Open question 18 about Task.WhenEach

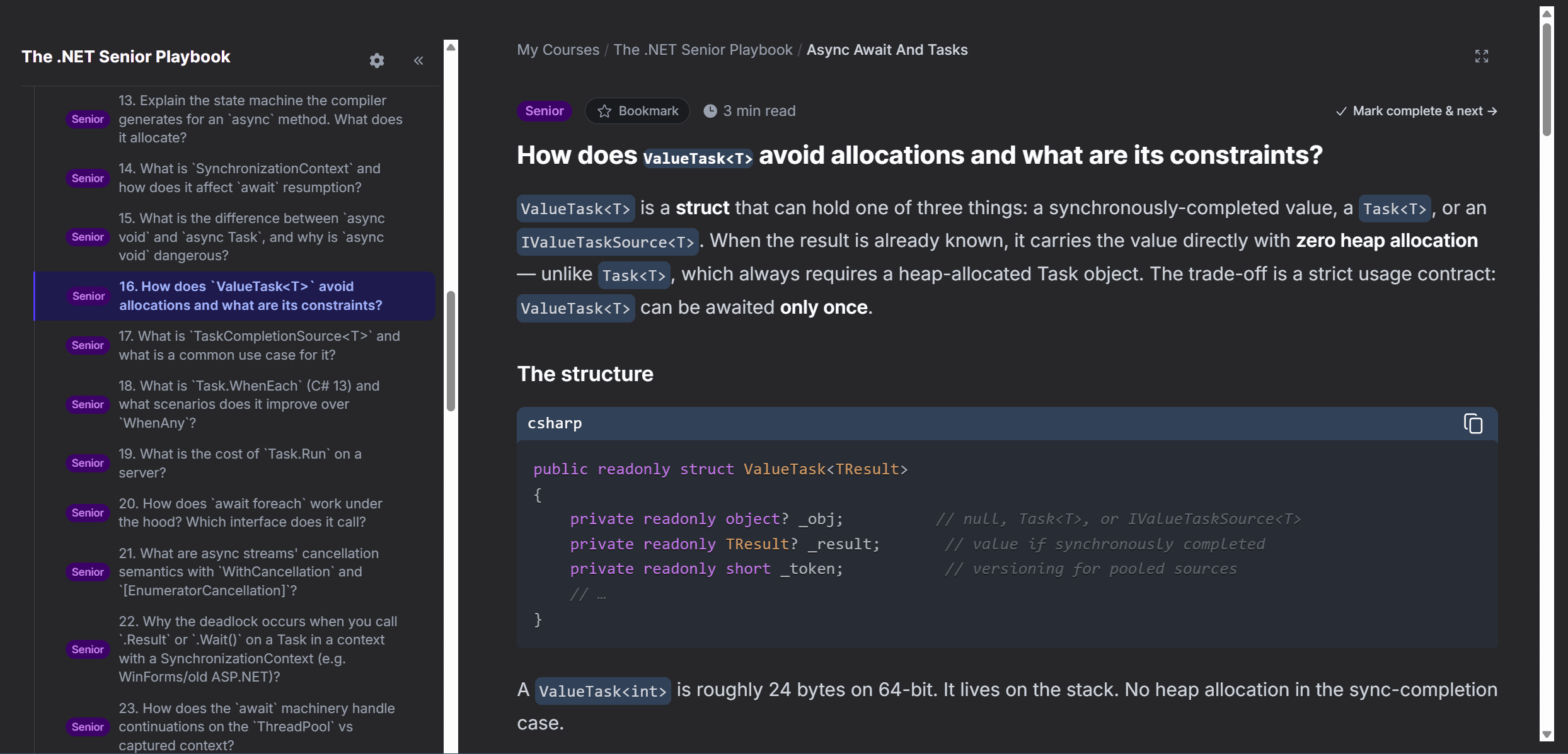pos(234,404)
